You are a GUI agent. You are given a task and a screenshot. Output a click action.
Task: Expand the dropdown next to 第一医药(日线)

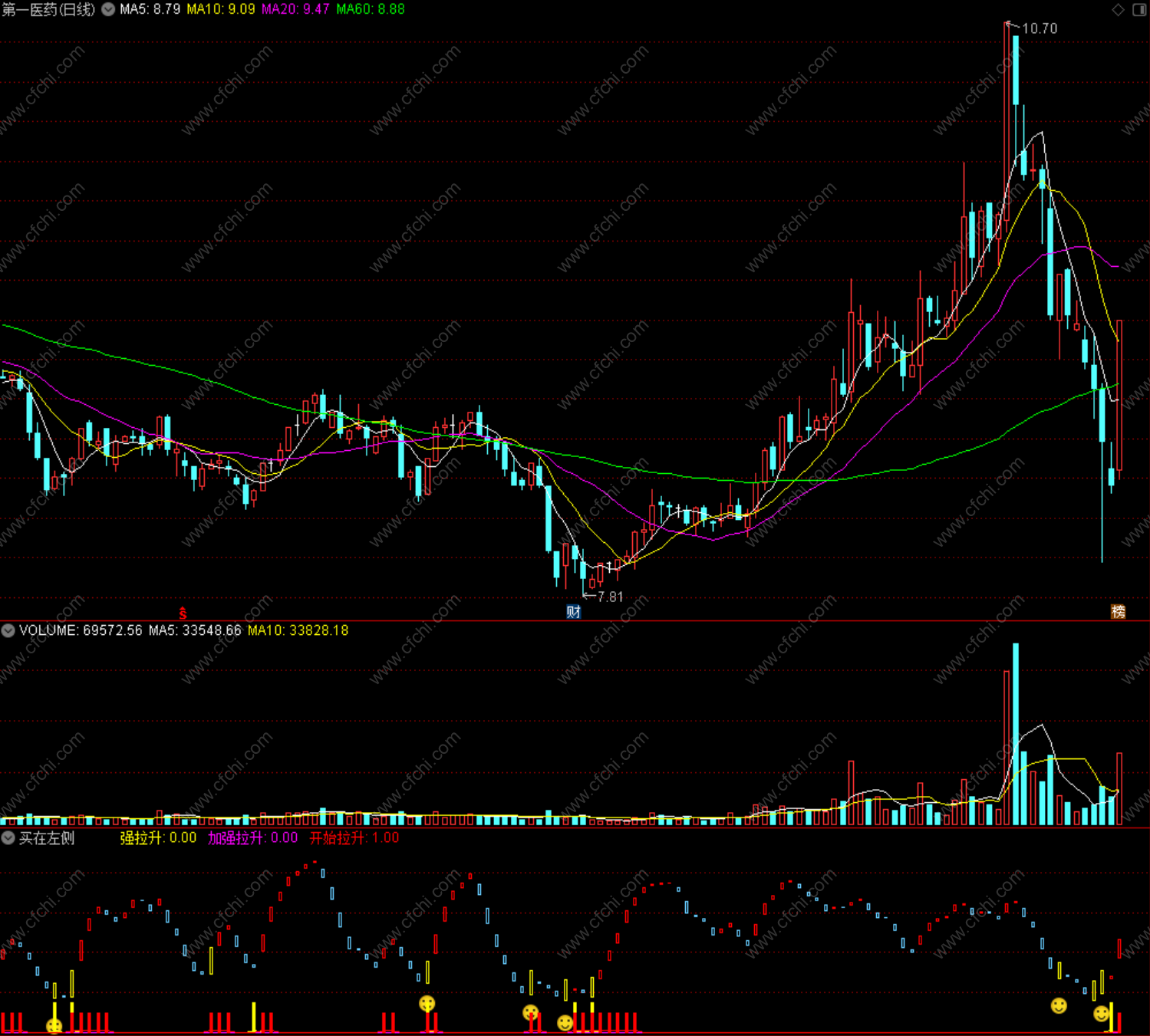pos(109,9)
